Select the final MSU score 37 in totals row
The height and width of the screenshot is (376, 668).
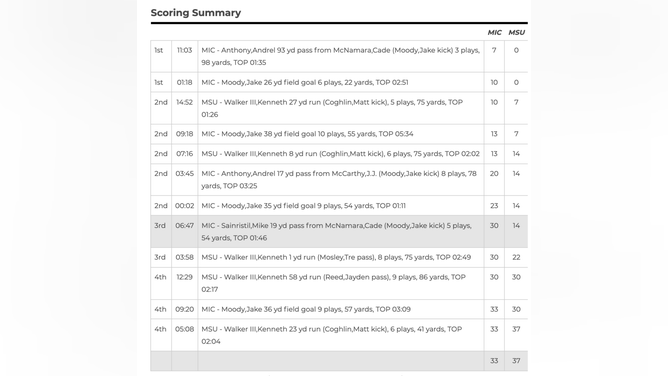tap(516, 361)
